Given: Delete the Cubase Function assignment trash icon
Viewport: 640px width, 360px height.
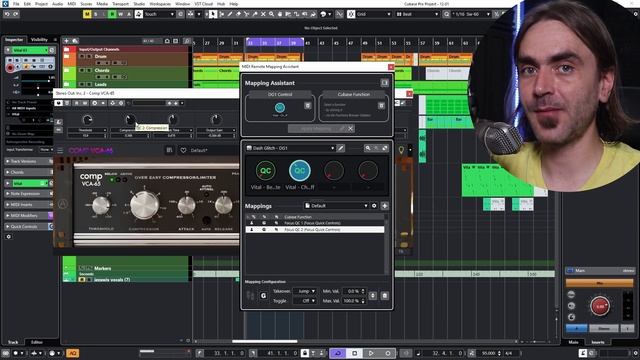Looking at the screenshot, I should (381, 106).
